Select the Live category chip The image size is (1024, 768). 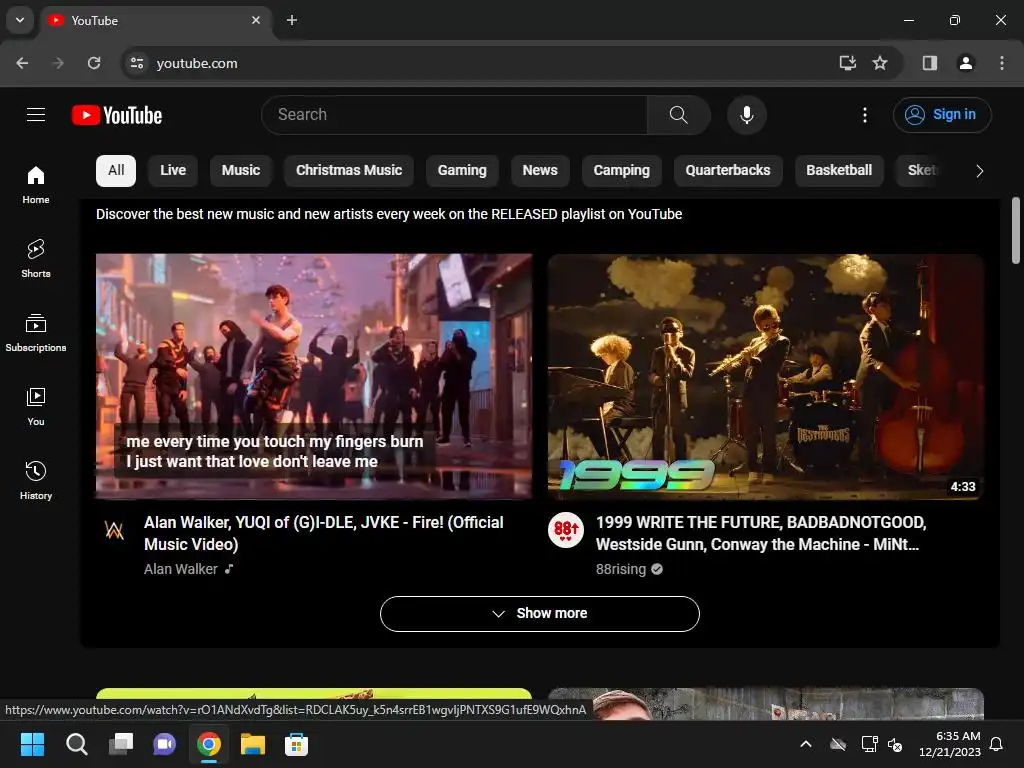[173, 170]
